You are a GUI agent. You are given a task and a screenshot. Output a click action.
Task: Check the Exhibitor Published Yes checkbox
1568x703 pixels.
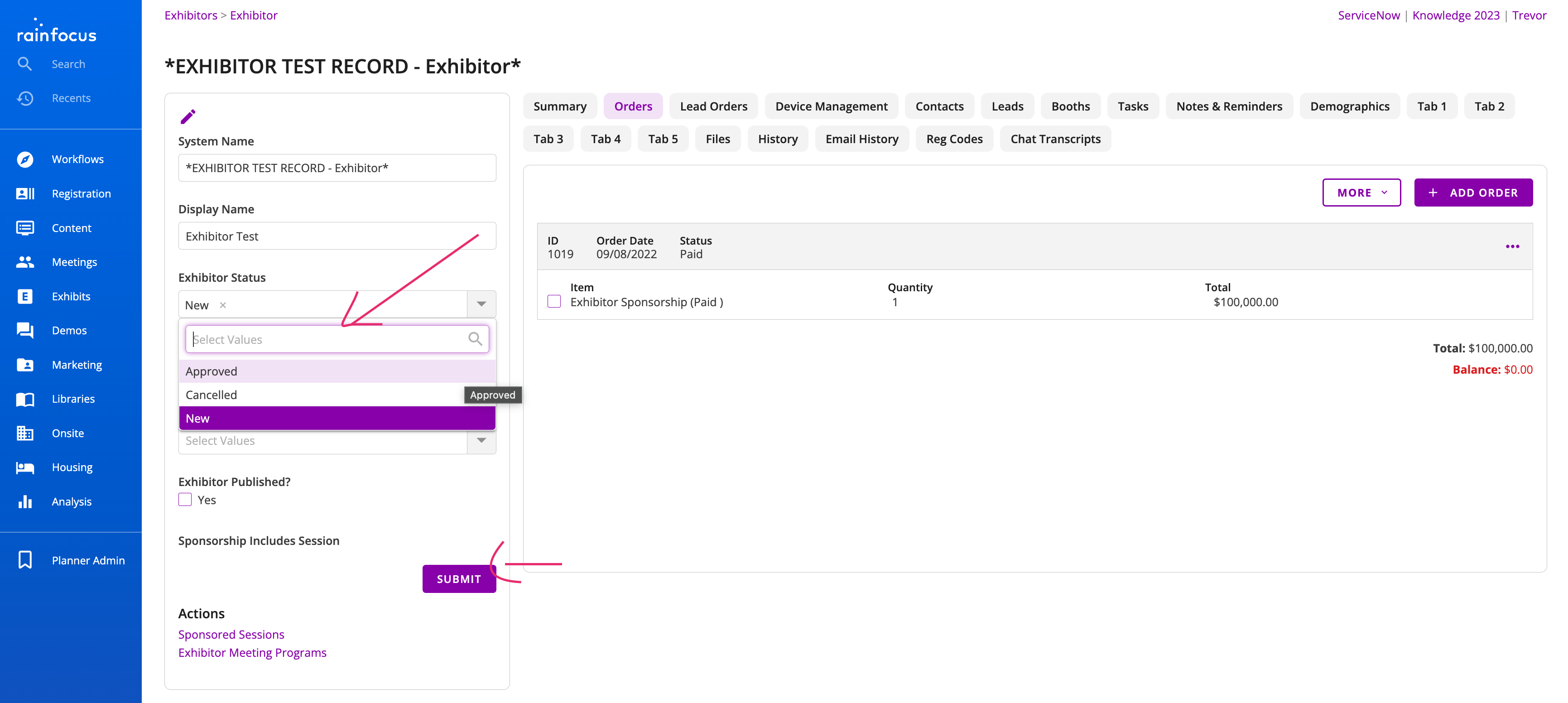pyautogui.click(x=185, y=500)
